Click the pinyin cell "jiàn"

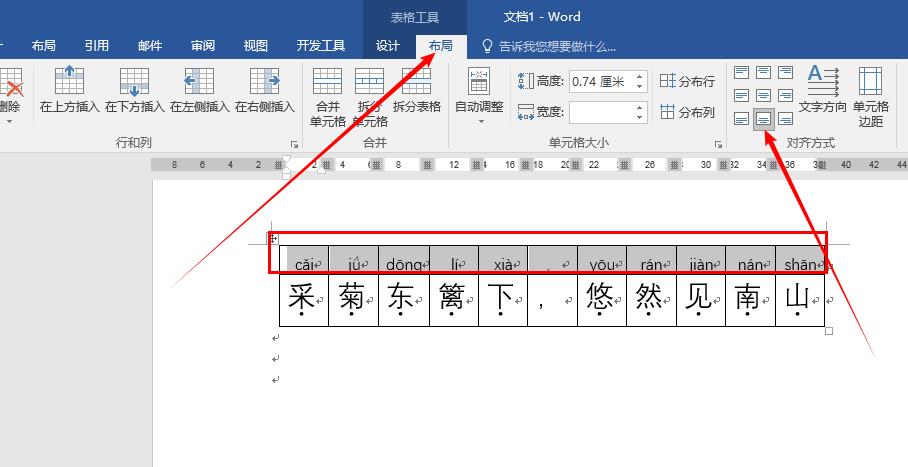(x=701, y=260)
